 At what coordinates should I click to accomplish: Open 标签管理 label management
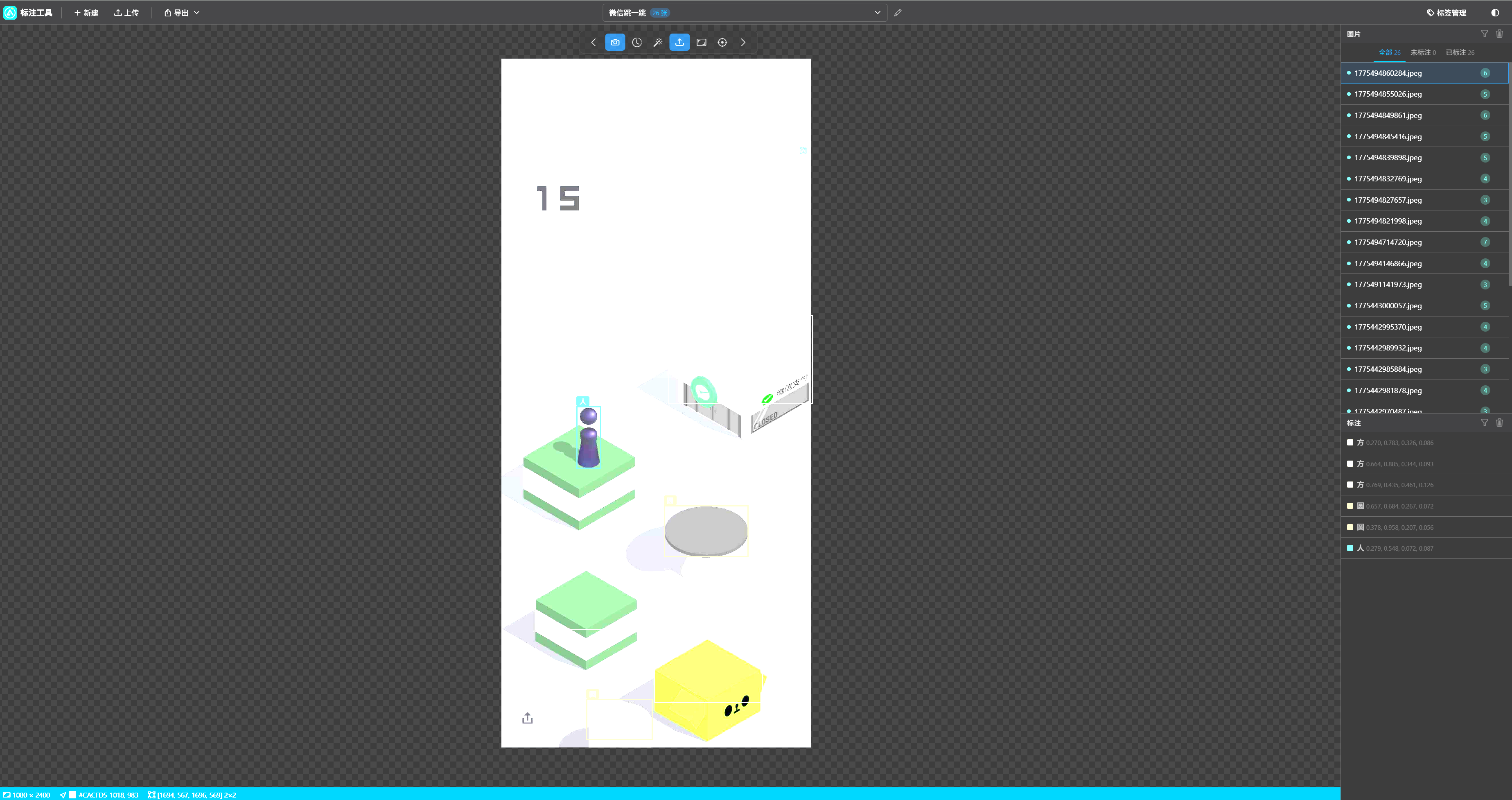tap(1446, 13)
